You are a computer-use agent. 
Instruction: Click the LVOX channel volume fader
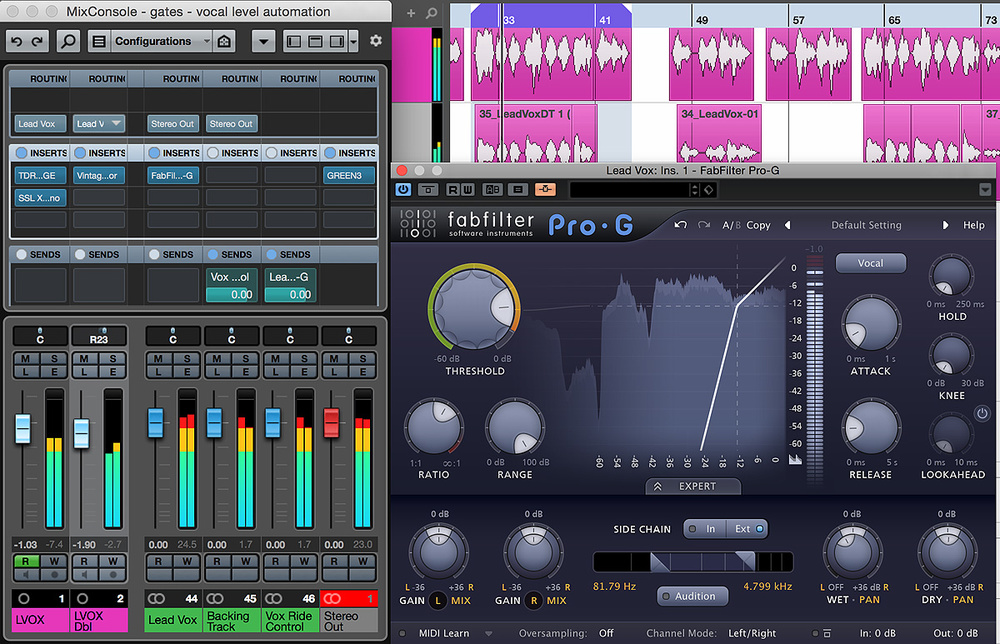tap(23, 428)
